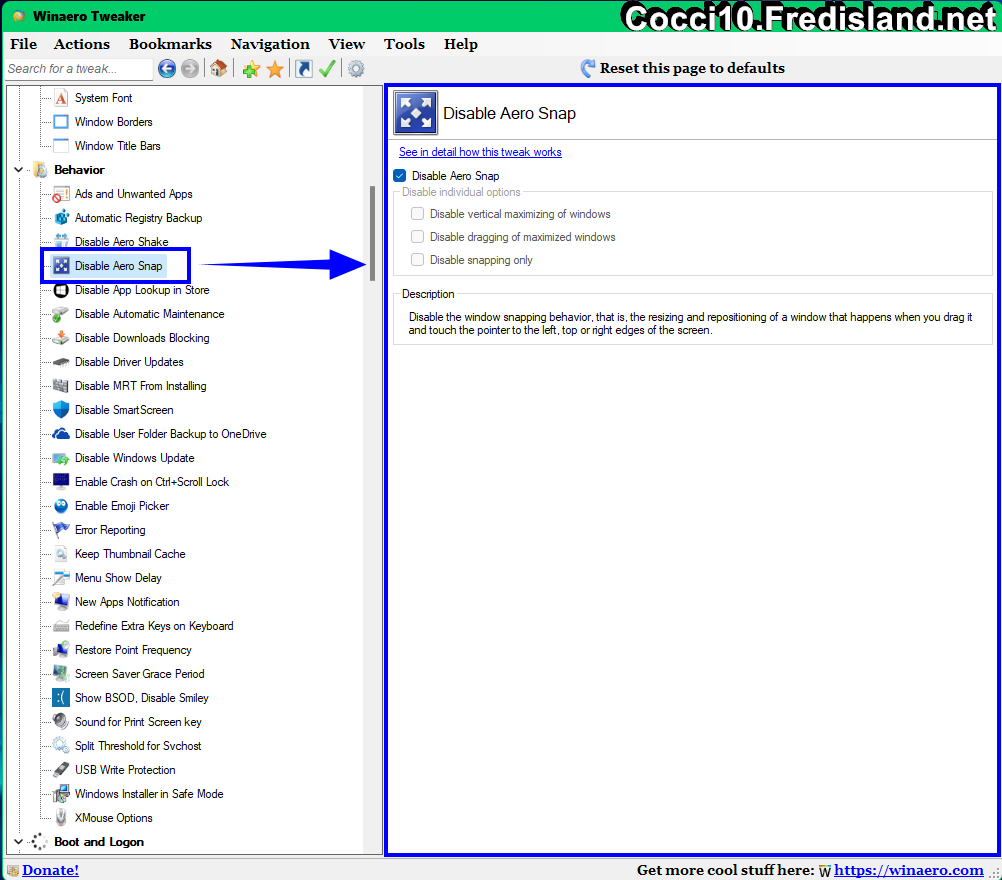The image size is (1002, 880).
Task: Open bookmarks with orange star icon
Action: coord(275,69)
